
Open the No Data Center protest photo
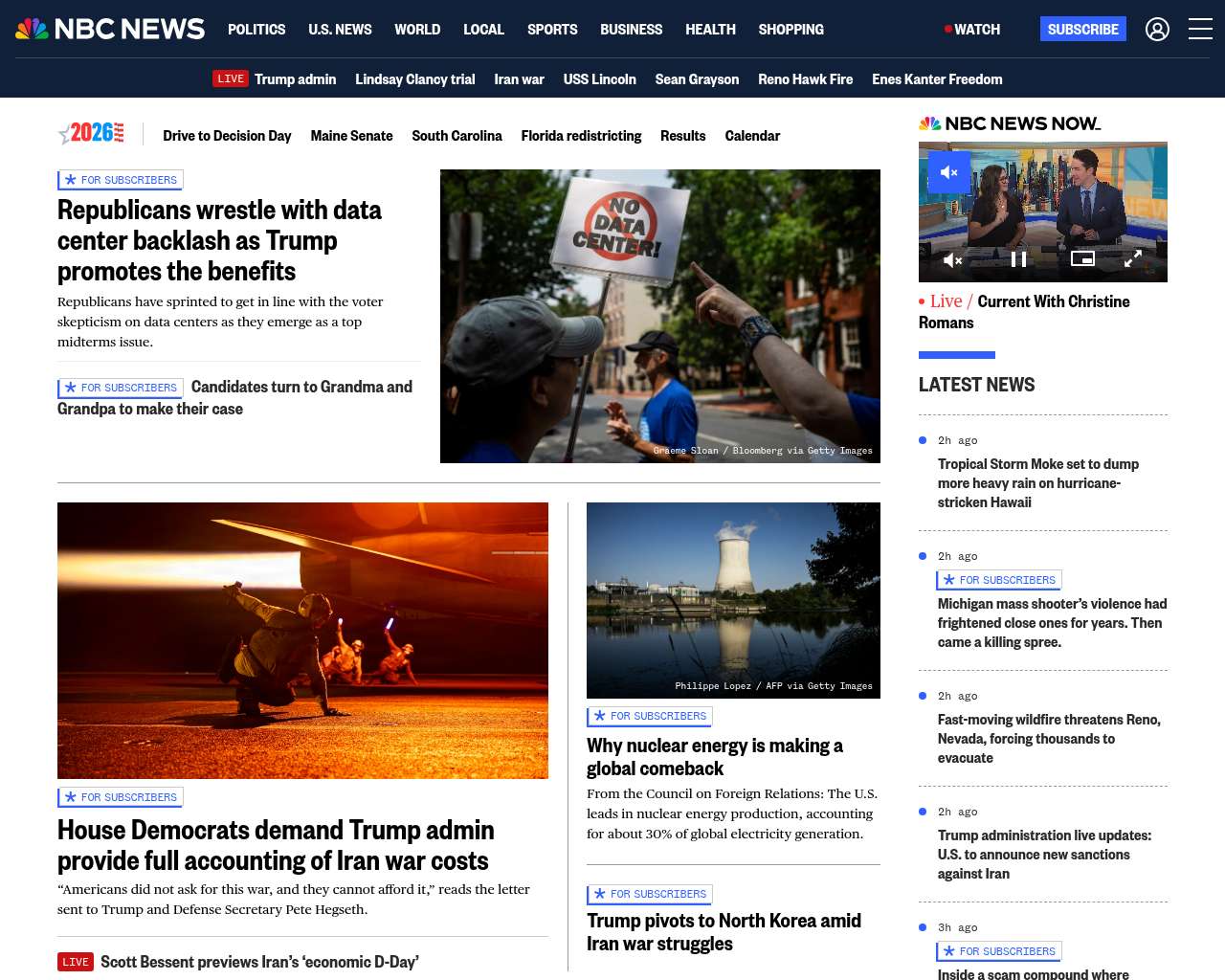[x=660, y=316]
